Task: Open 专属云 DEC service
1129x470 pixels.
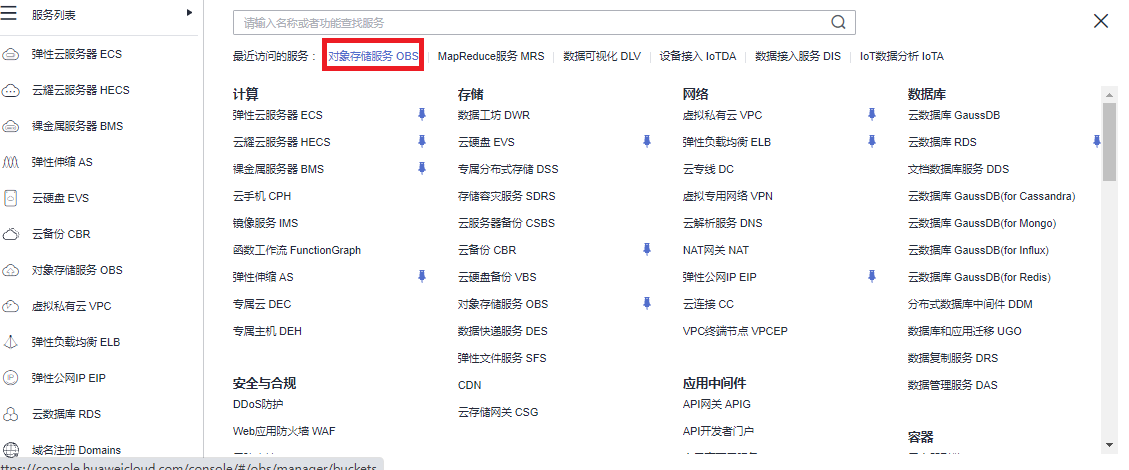Action: (x=262, y=304)
